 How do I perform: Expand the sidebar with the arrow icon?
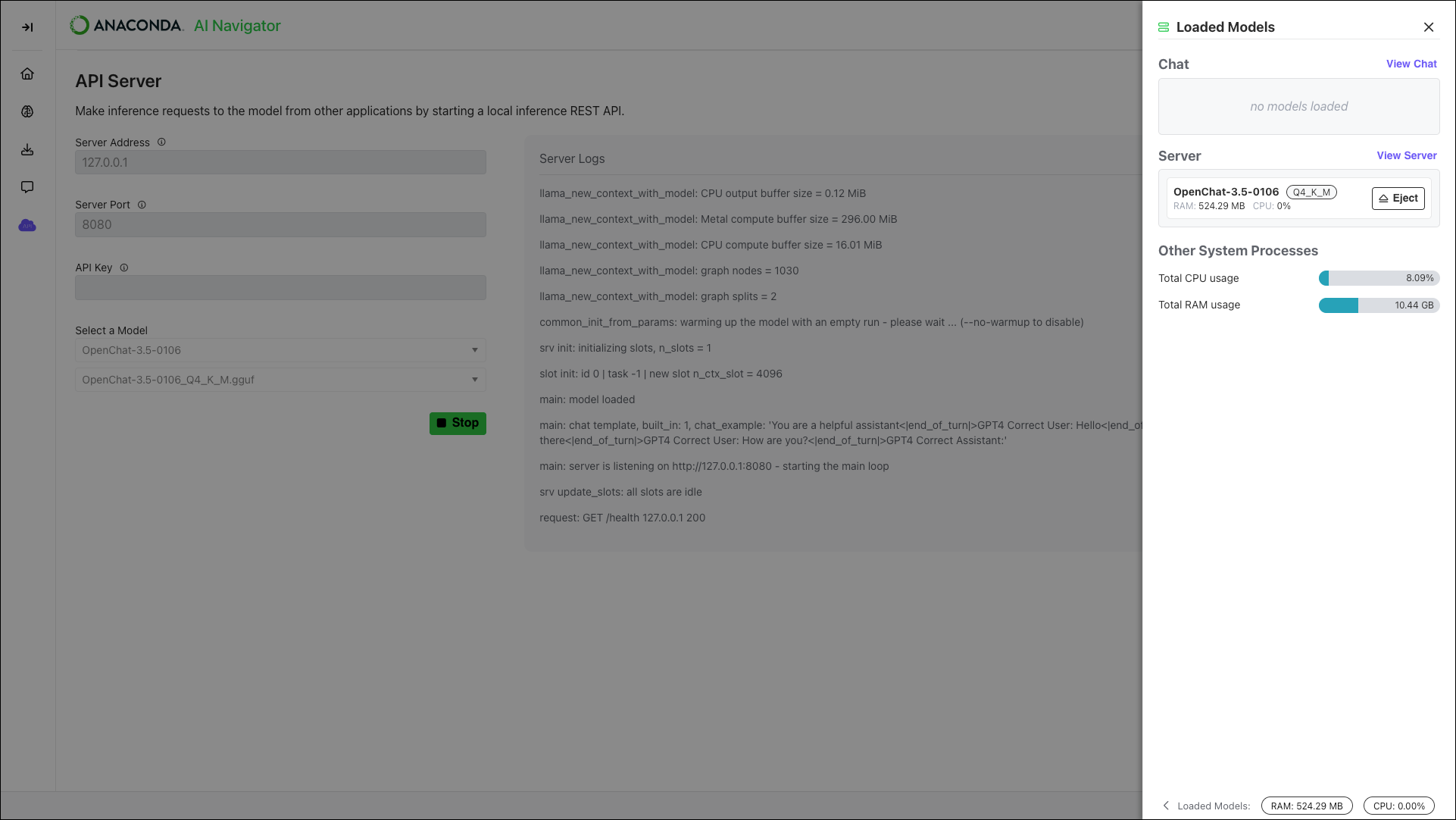pyautogui.click(x=27, y=27)
